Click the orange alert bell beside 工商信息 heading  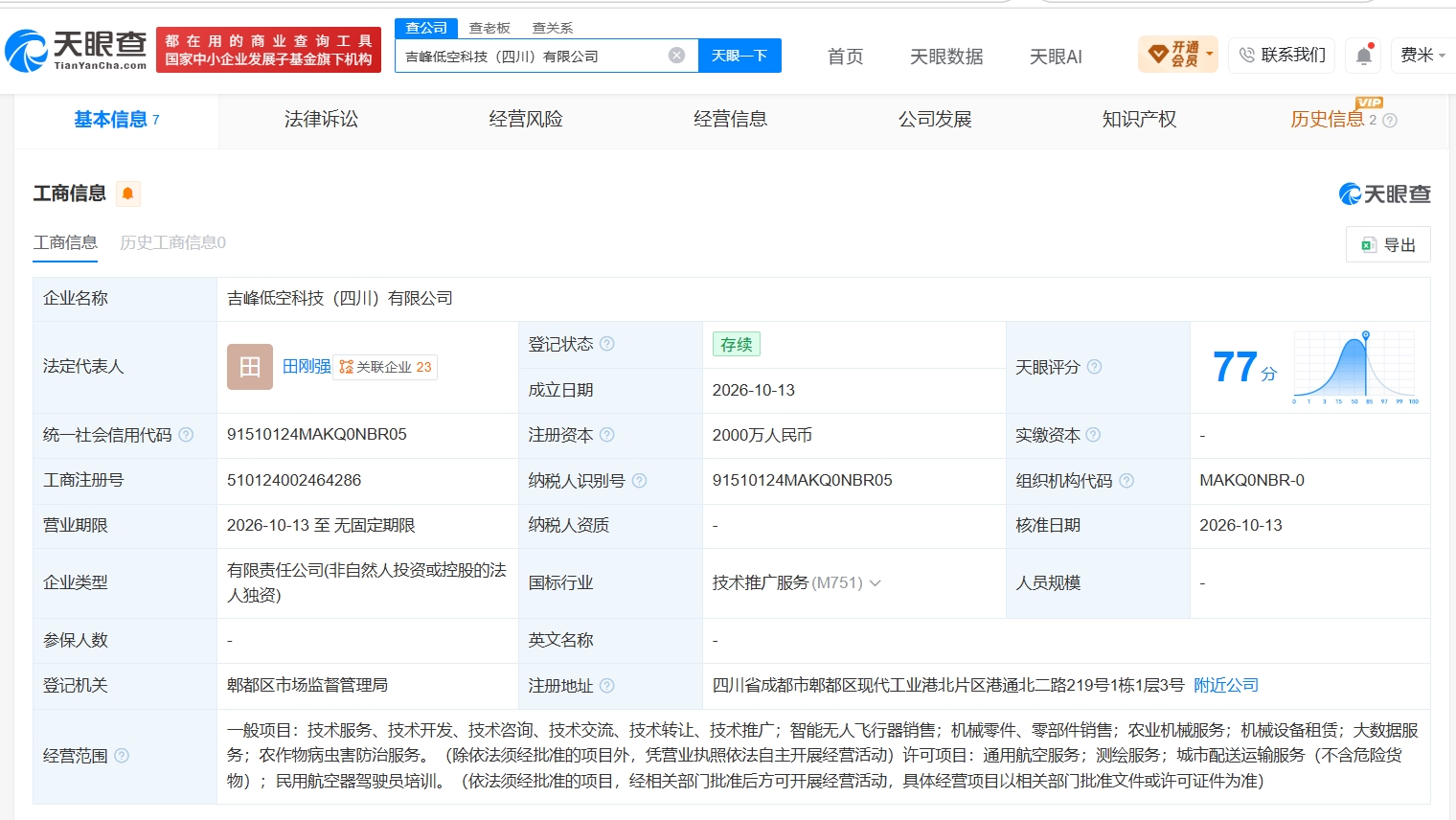click(127, 194)
